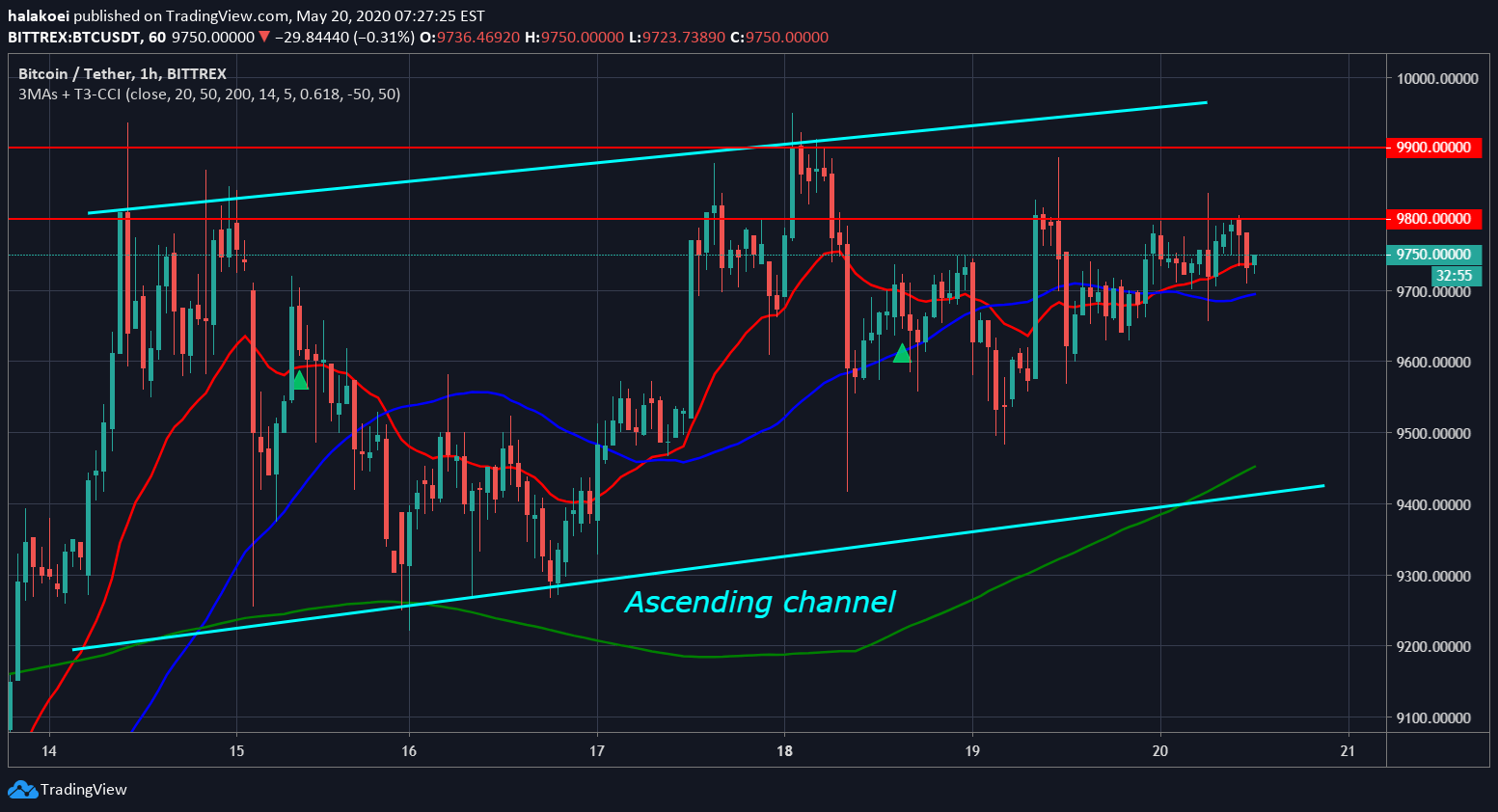Select date 14 on the time axis
This screenshot has height=812, width=1498.
coord(49,751)
